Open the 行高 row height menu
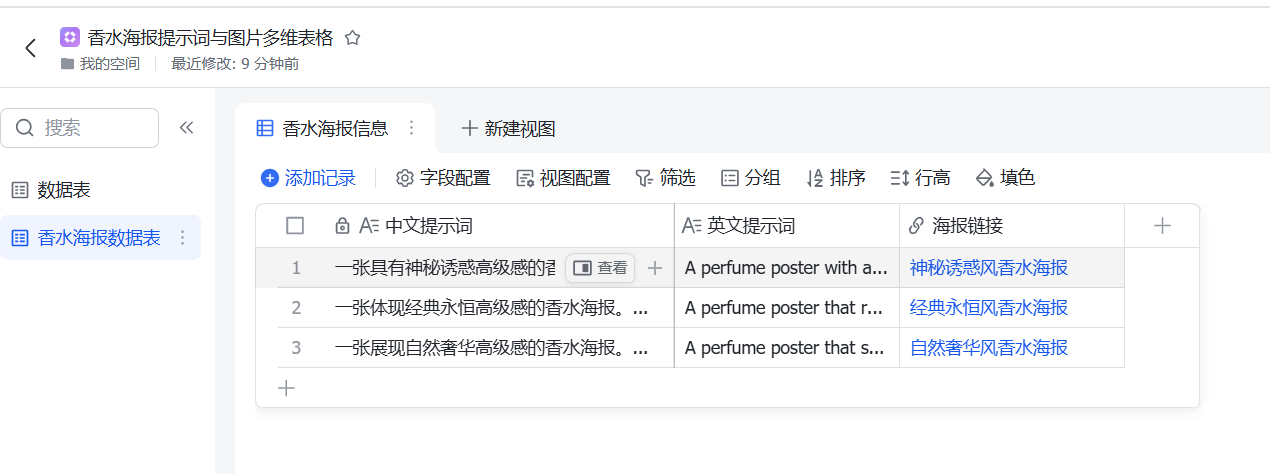Screen dimensions: 1270x474 920,178
